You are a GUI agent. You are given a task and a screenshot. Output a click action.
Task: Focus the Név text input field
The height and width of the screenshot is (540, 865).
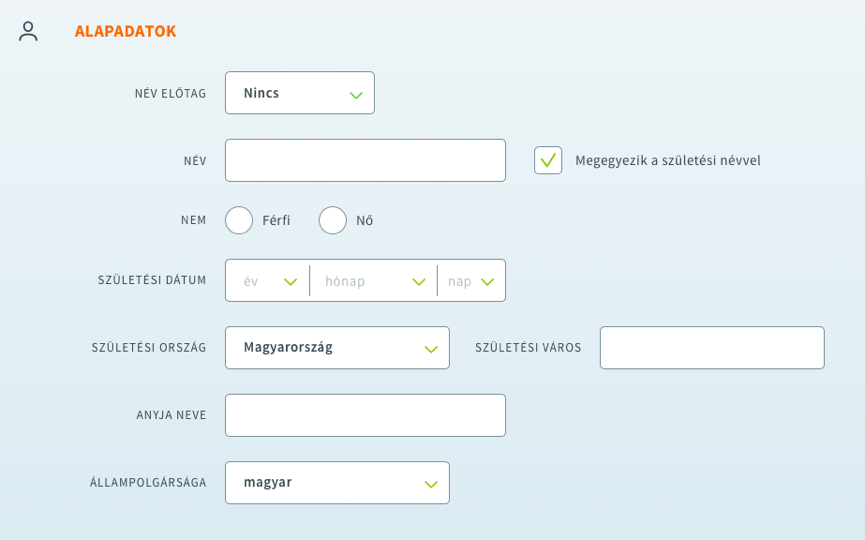[365, 161]
